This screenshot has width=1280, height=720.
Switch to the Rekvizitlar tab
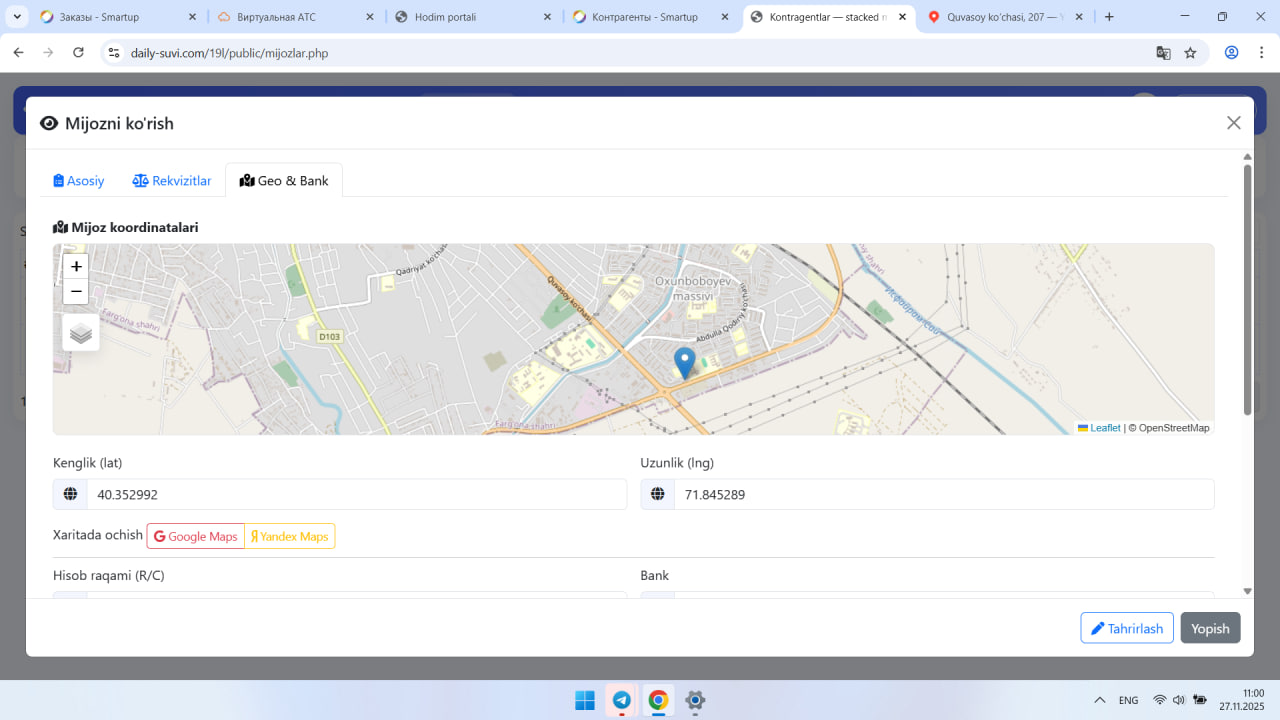(x=172, y=181)
